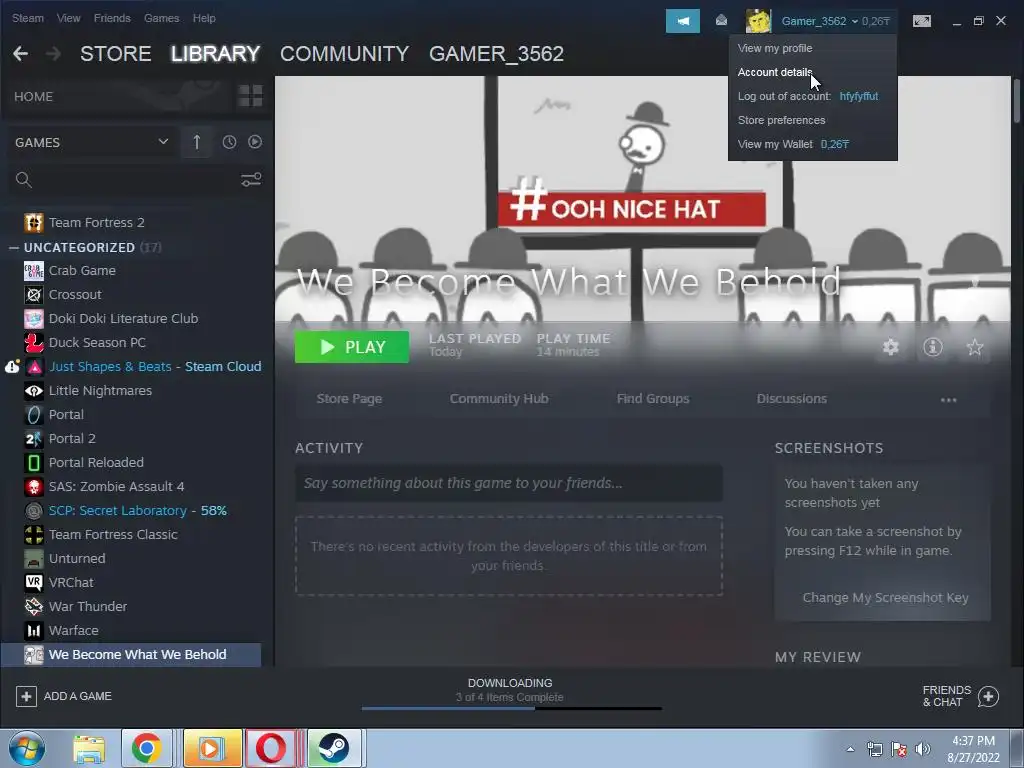1024x768 pixels.
Task: Click the activity message input field
Action: (509, 483)
